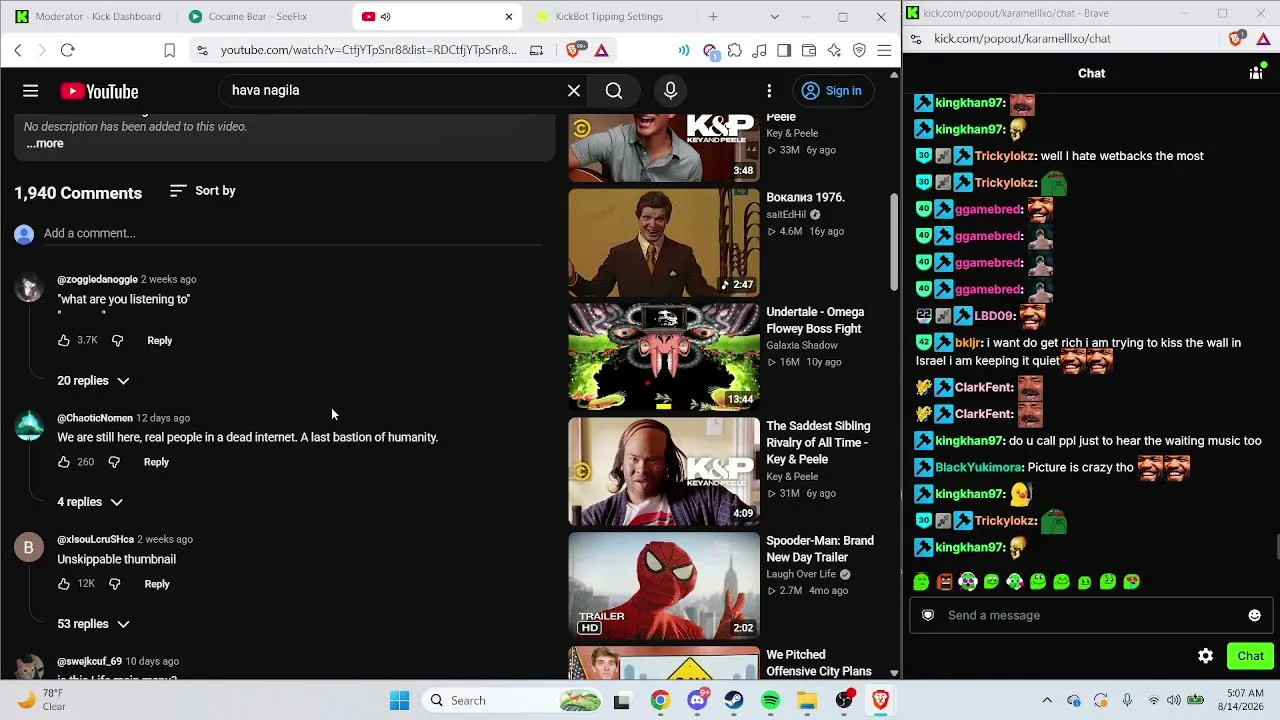Open the Undertale Omega Flowey Boss Fight thumbnail
This screenshot has width=1280, height=720.
pyautogui.click(x=664, y=357)
